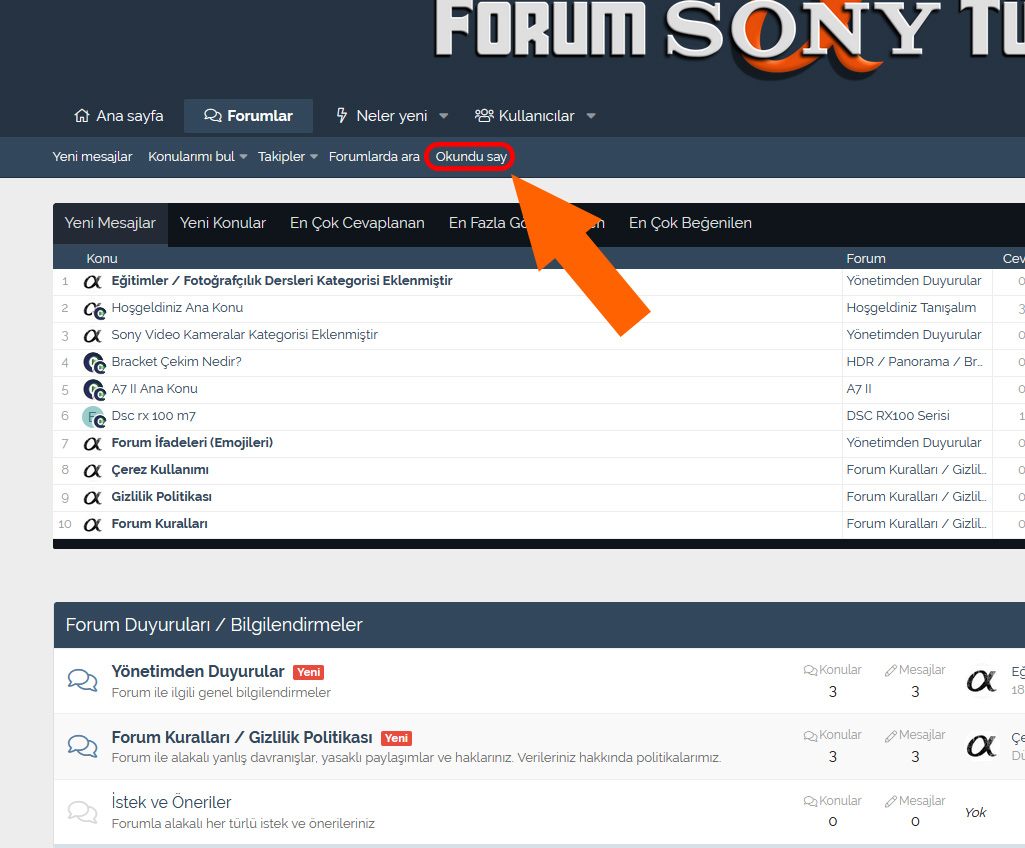Viewport: 1025px width, 848px height.
Task: Click the Konu column header
Action: [x=102, y=259]
